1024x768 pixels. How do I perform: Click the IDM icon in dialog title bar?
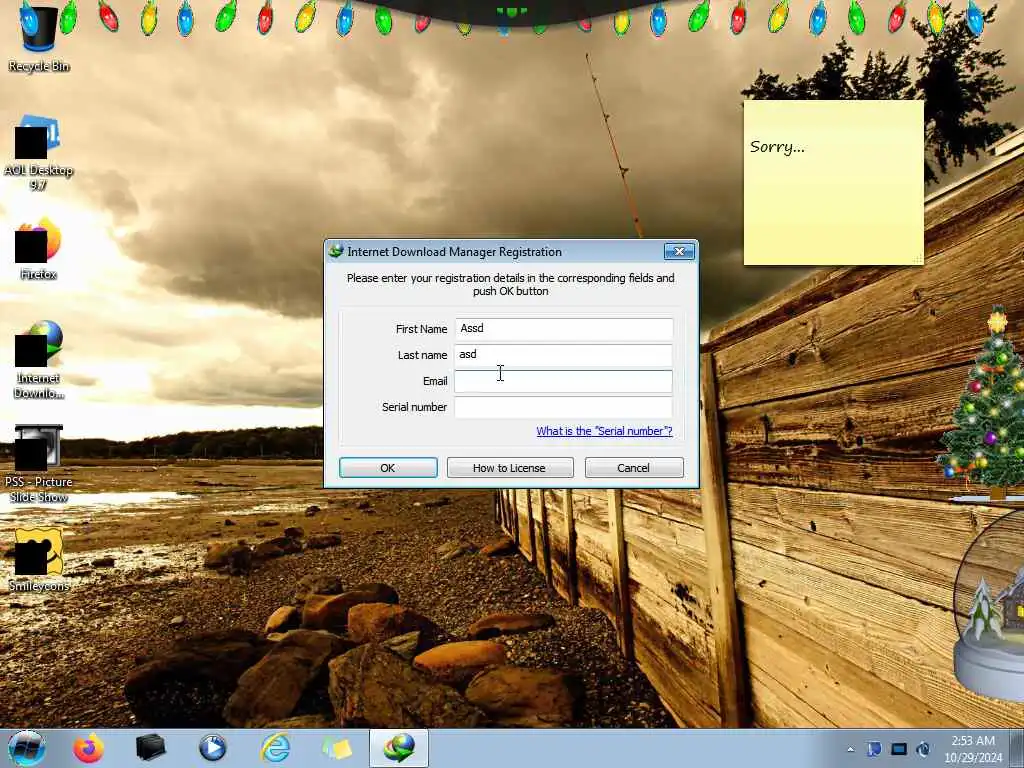[x=336, y=251]
